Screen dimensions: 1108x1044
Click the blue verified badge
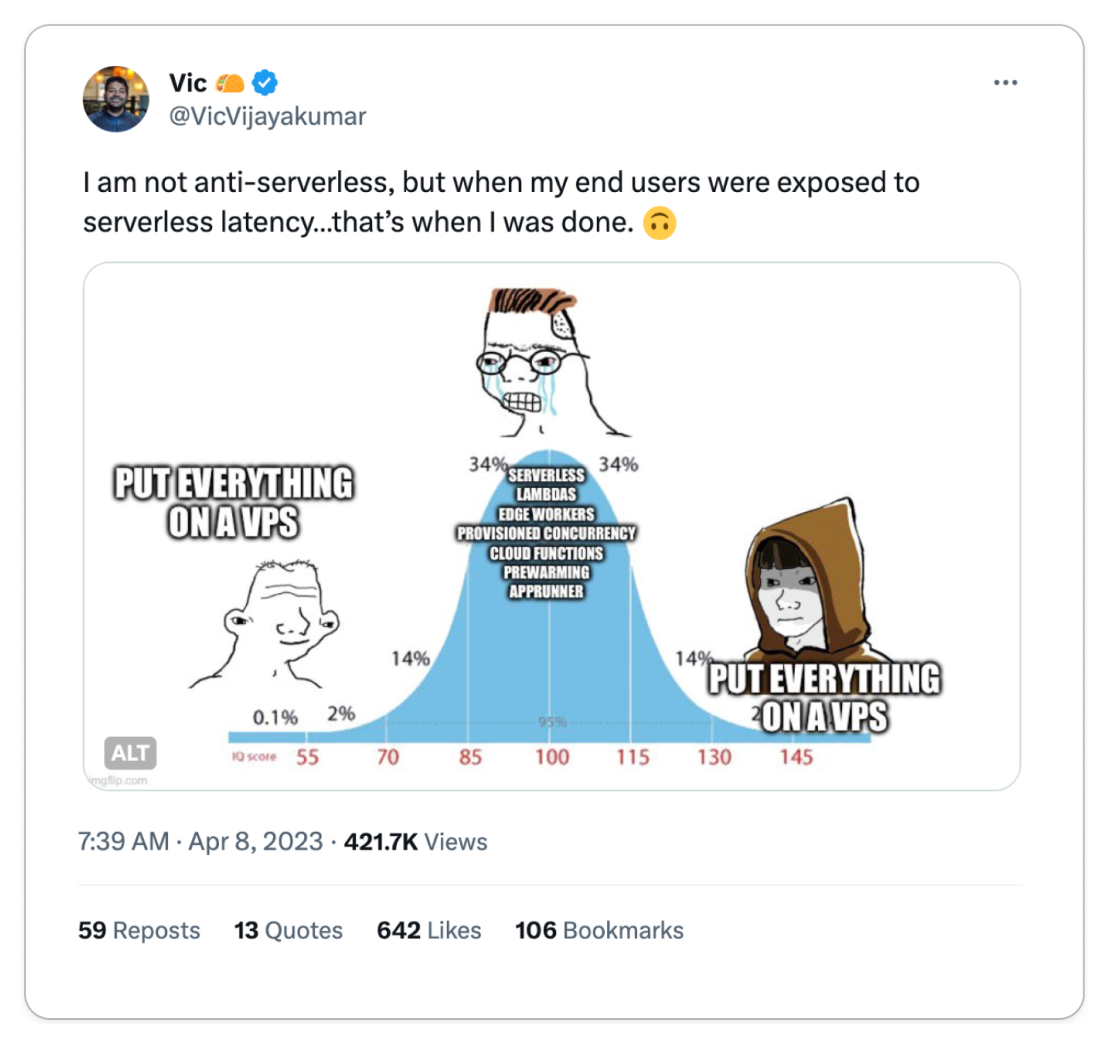[x=265, y=83]
